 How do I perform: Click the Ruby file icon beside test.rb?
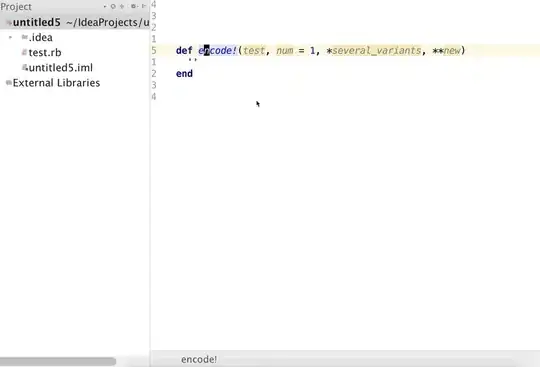(x=24, y=52)
